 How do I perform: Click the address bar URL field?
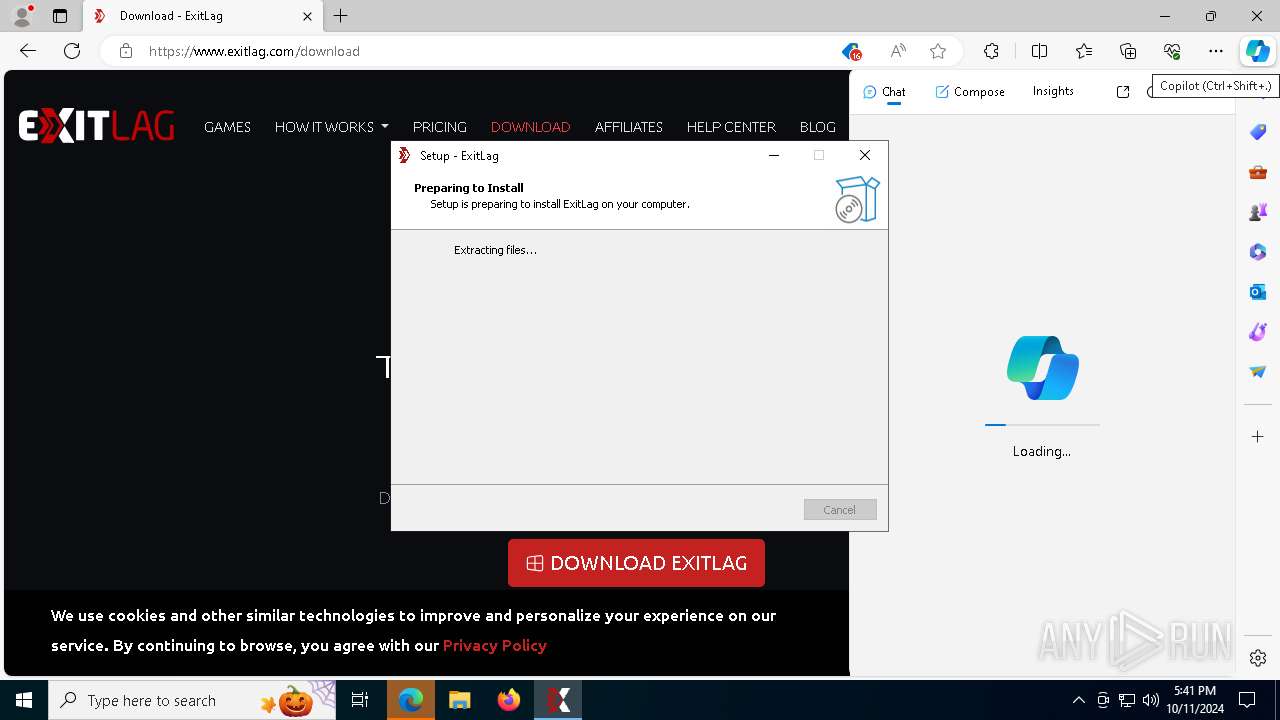point(490,51)
